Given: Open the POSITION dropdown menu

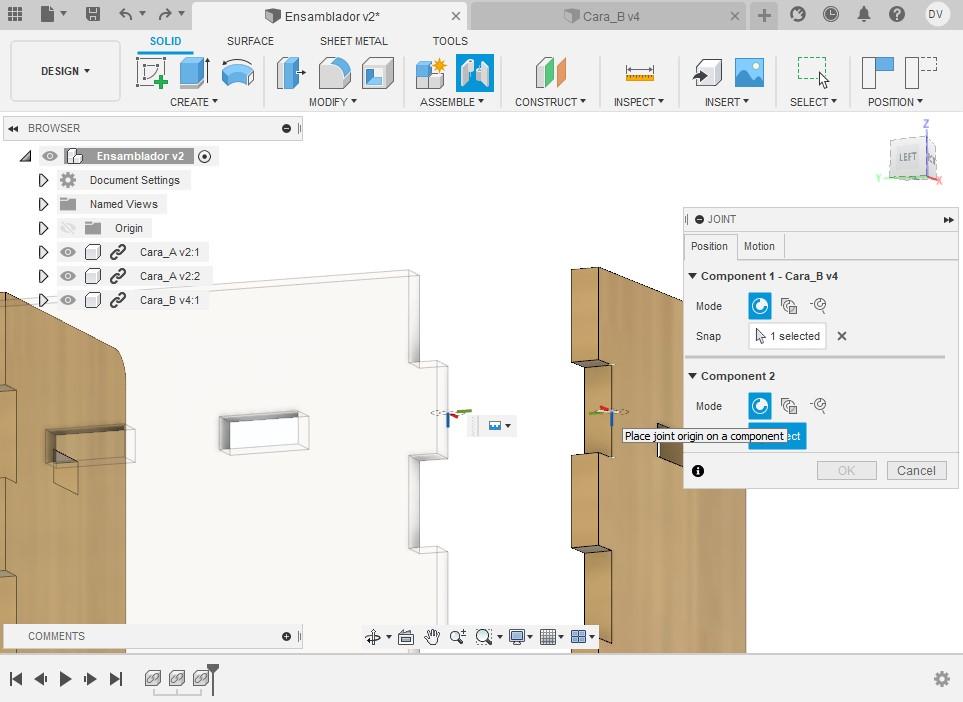Looking at the screenshot, I should (x=895, y=102).
